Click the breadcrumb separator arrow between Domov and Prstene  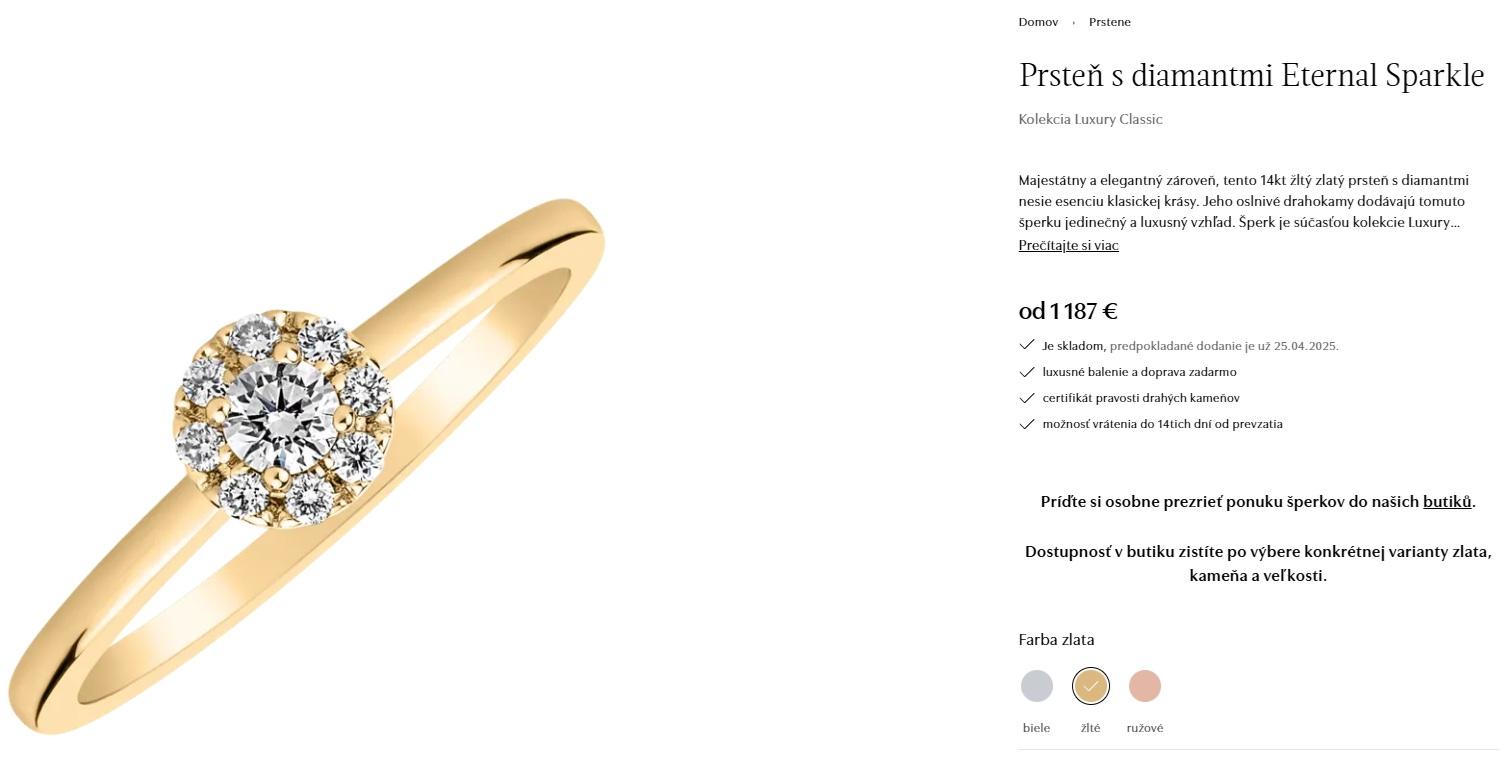coord(1073,21)
